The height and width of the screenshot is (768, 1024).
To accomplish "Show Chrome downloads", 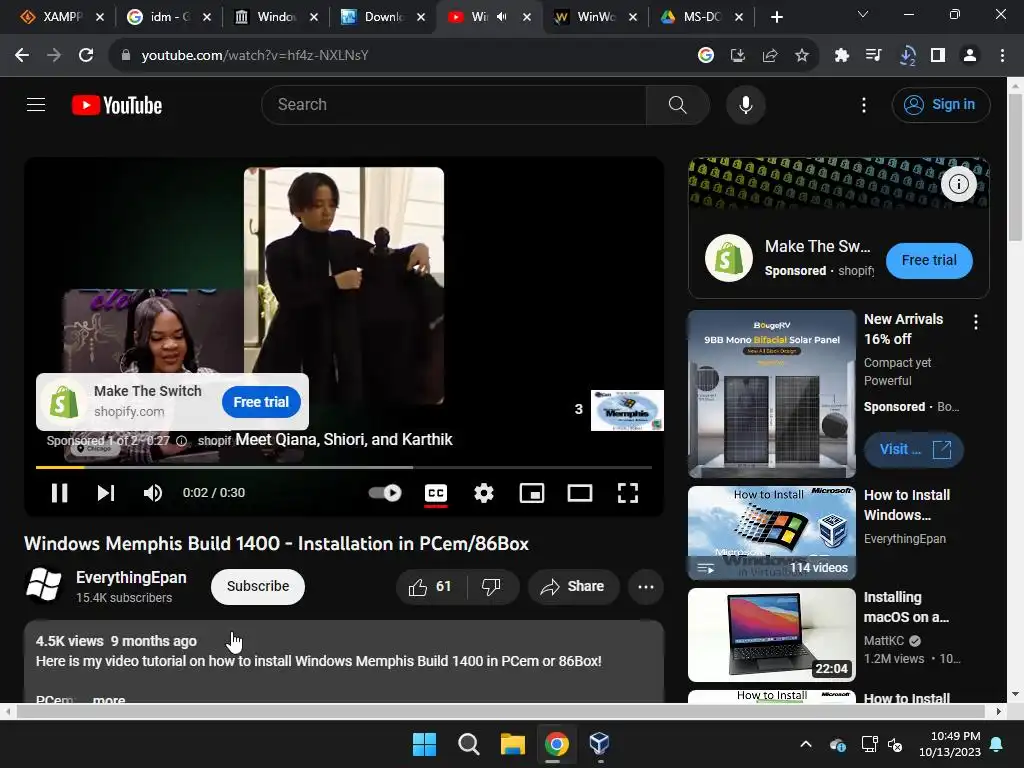I will (x=906, y=56).
